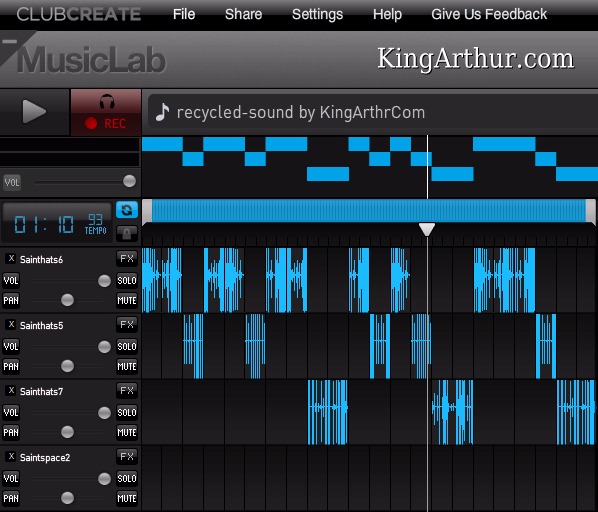The width and height of the screenshot is (598, 512).
Task: Remove Sainthats7 track with its X
Action: pos(11,390)
